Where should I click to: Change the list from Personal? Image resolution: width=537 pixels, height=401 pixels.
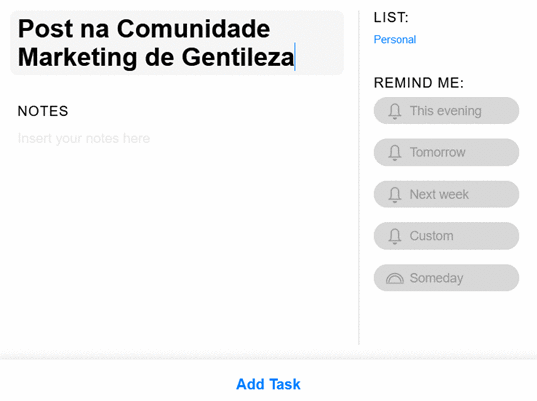[x=395, y=39]
